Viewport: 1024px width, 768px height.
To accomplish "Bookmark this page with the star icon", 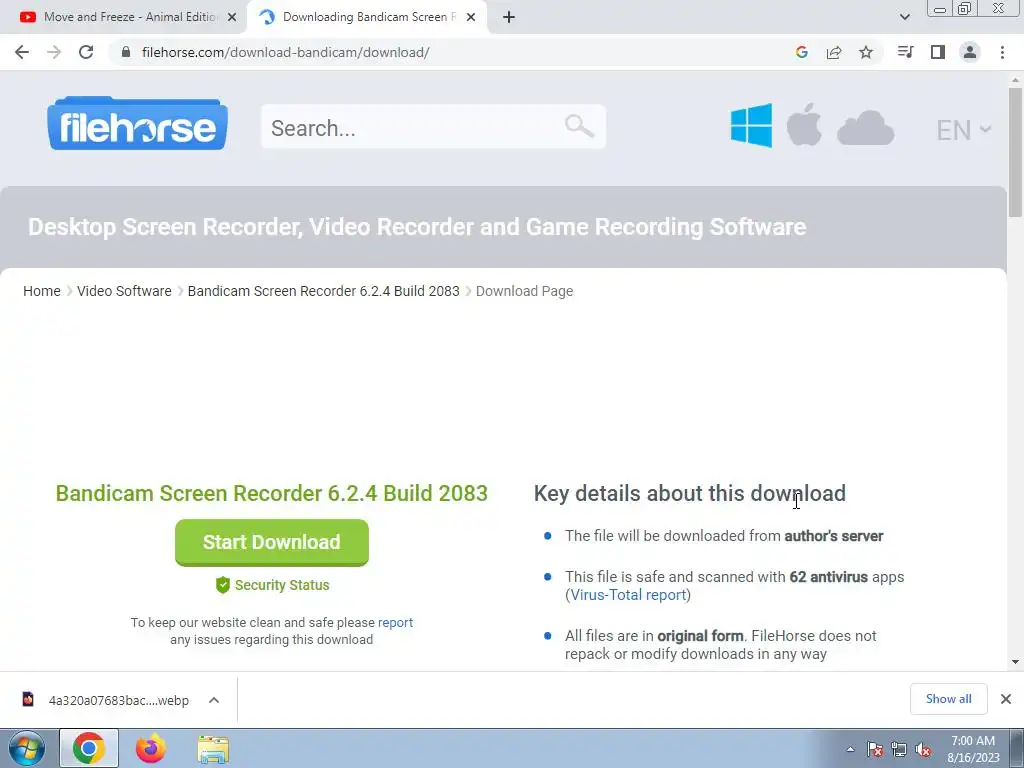I will click(866, 52).
